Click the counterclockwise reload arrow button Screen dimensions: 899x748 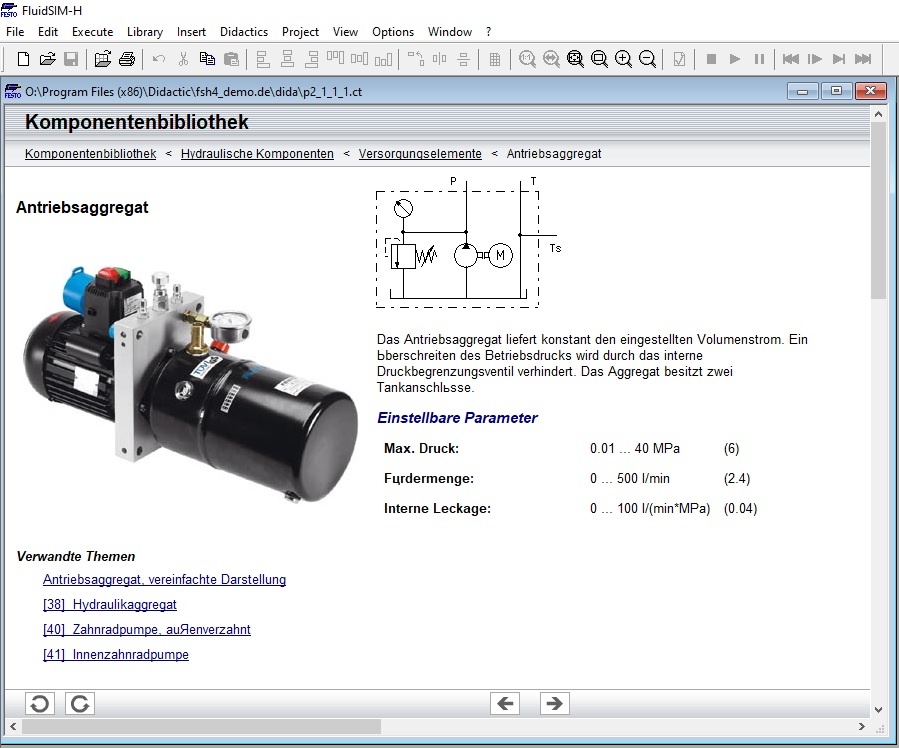point(40,703)
